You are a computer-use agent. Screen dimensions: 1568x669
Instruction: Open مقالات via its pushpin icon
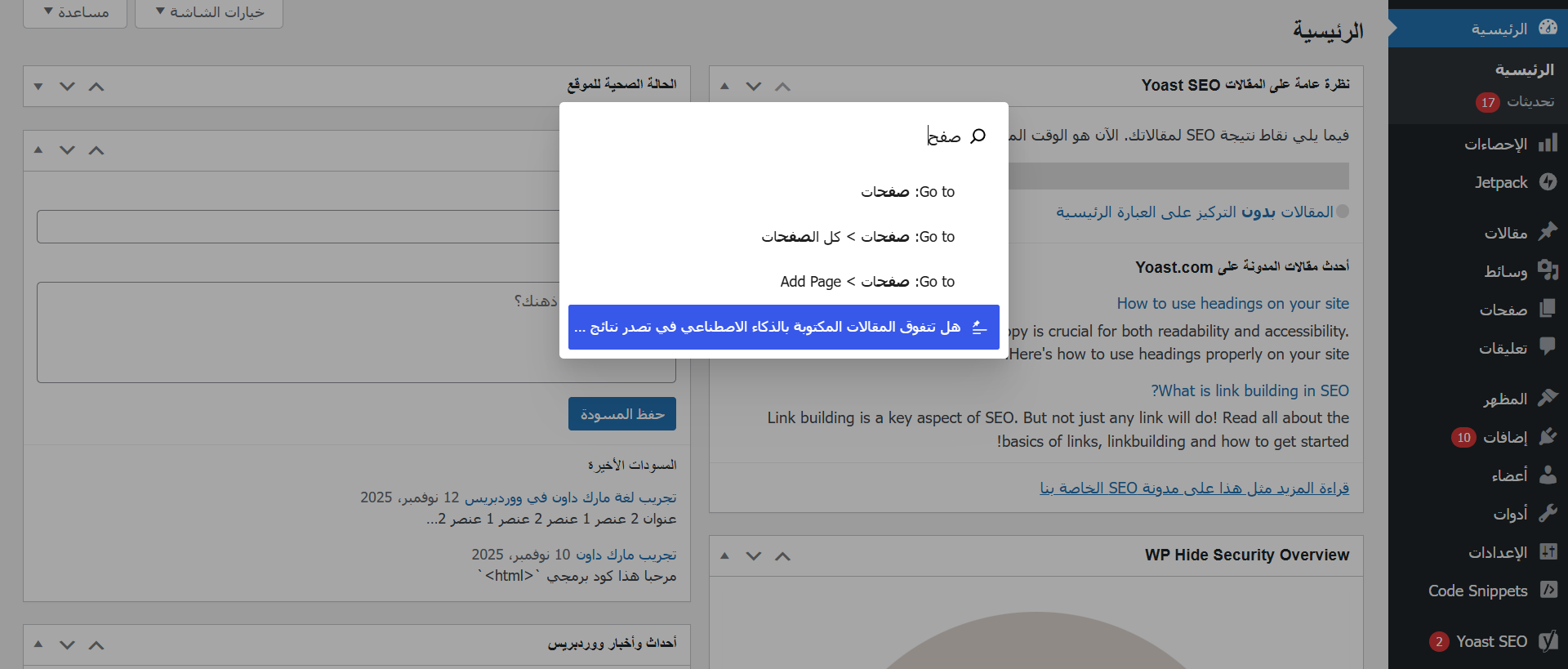point(1548,232)
